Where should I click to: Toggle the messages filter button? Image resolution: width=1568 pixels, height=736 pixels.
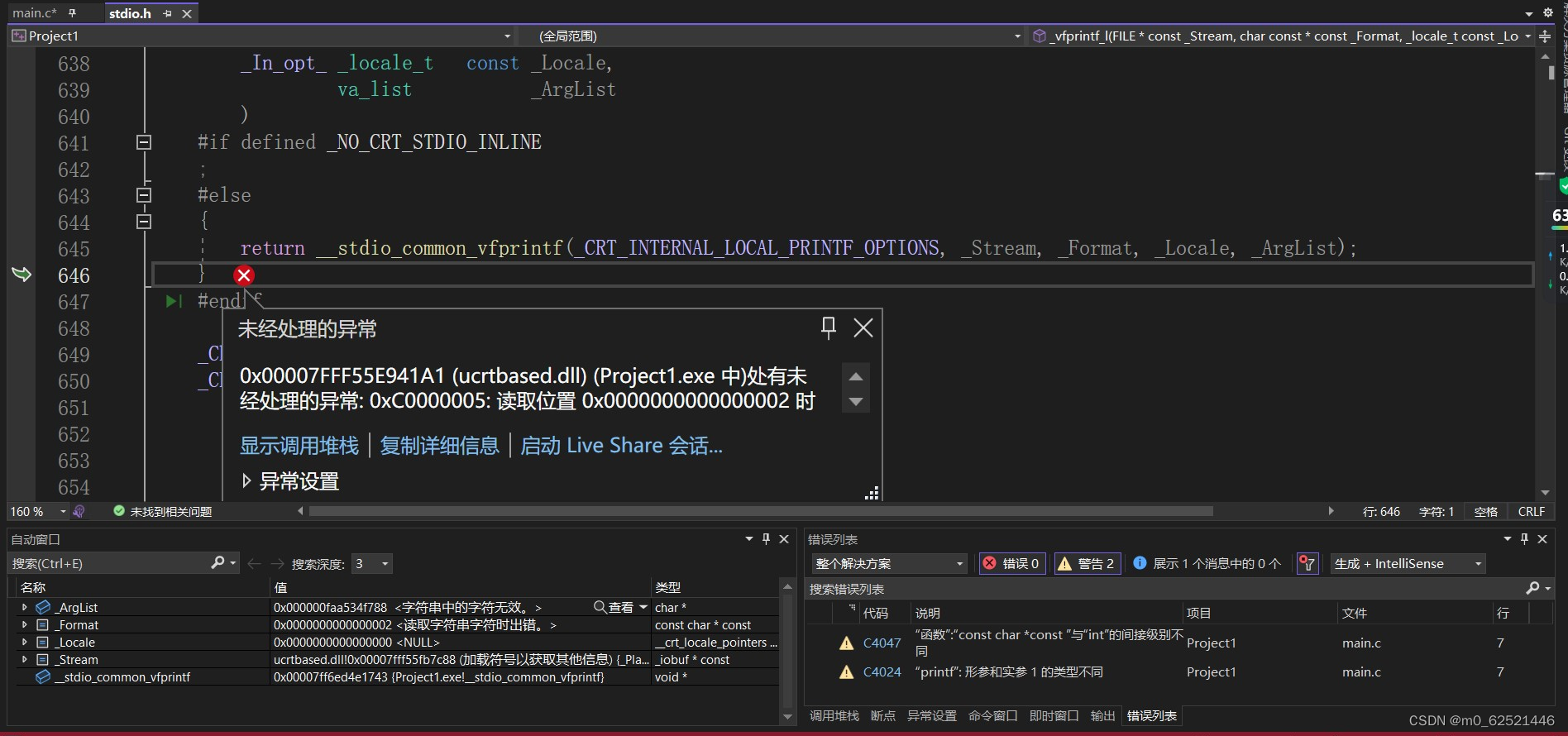1208,564
